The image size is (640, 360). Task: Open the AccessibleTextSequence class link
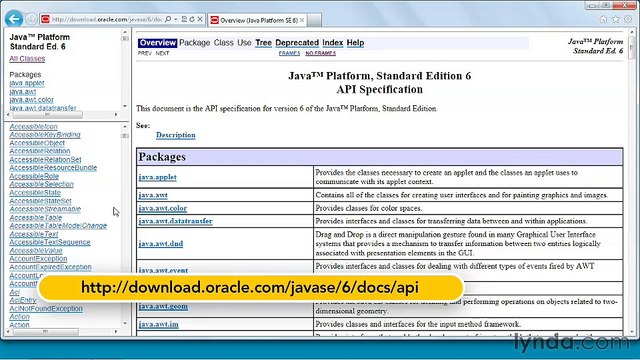pos(50,242)
